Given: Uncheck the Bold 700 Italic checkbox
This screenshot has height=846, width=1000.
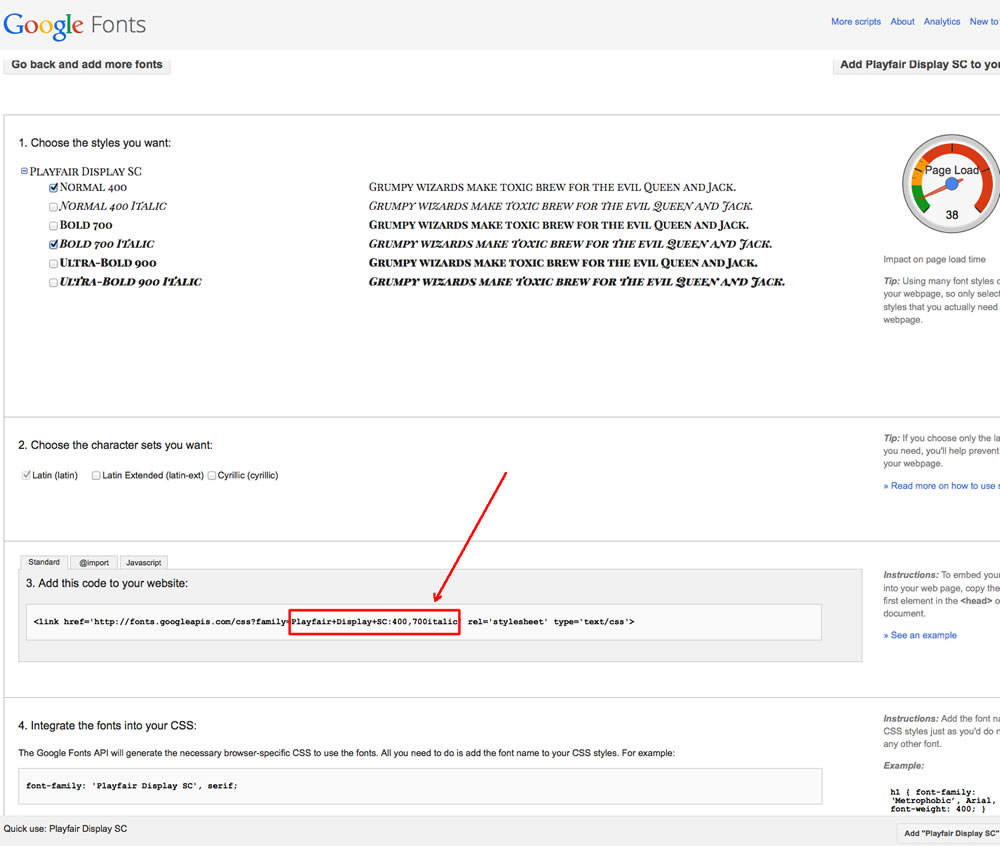Looking at the screenshot, I should 54,244.
